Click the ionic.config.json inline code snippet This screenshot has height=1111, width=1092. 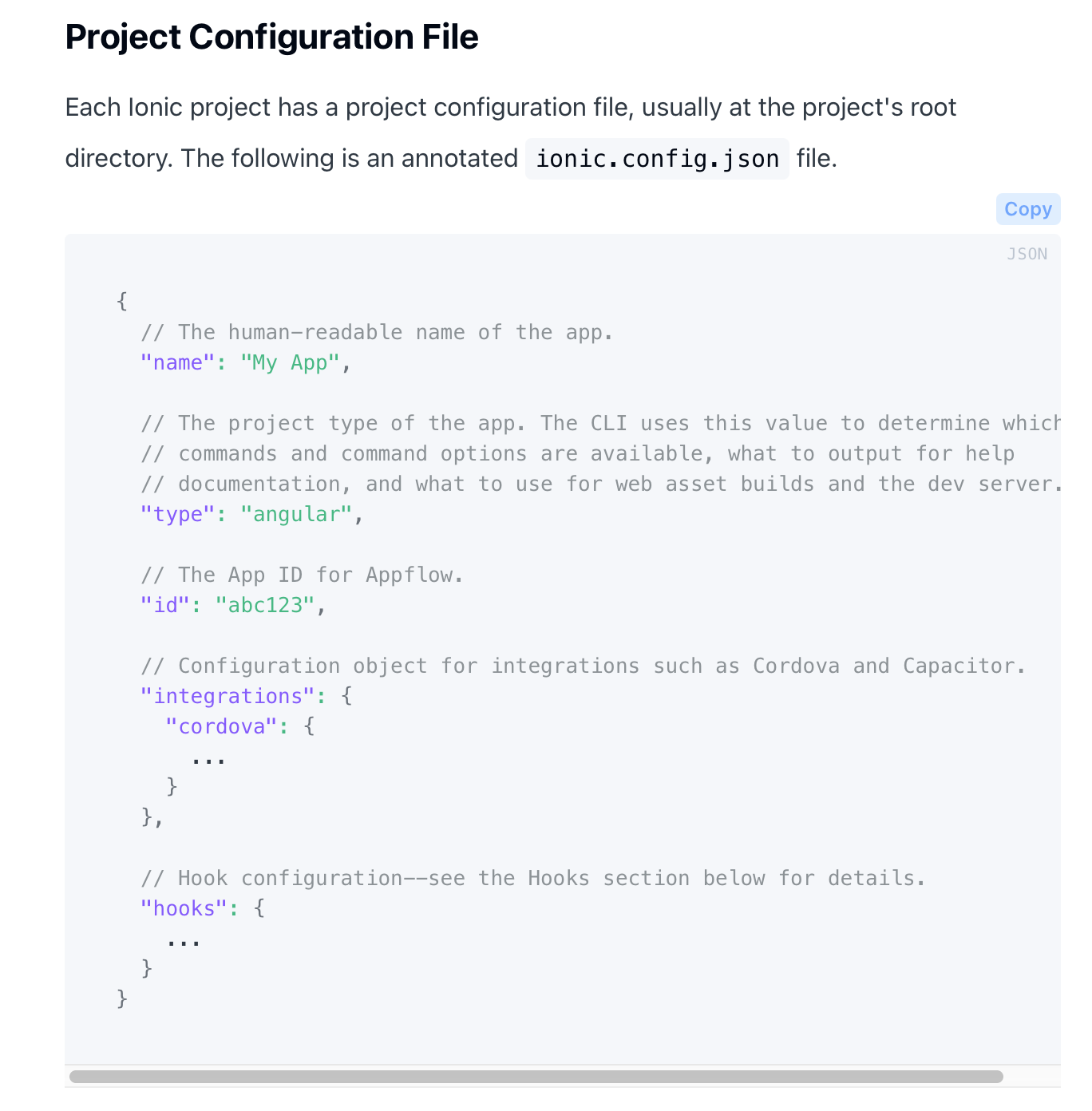point(656,158)
